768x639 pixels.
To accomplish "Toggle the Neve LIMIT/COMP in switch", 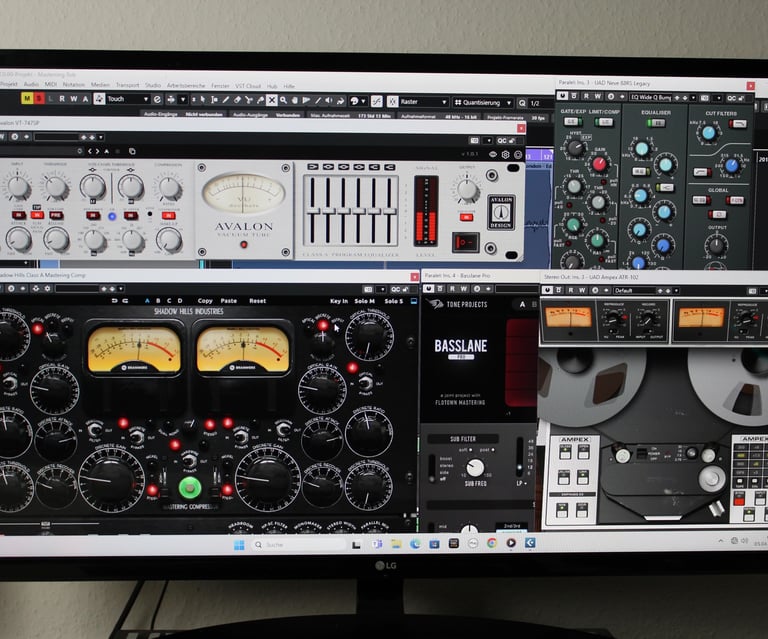I will click(x=604, y=121).
